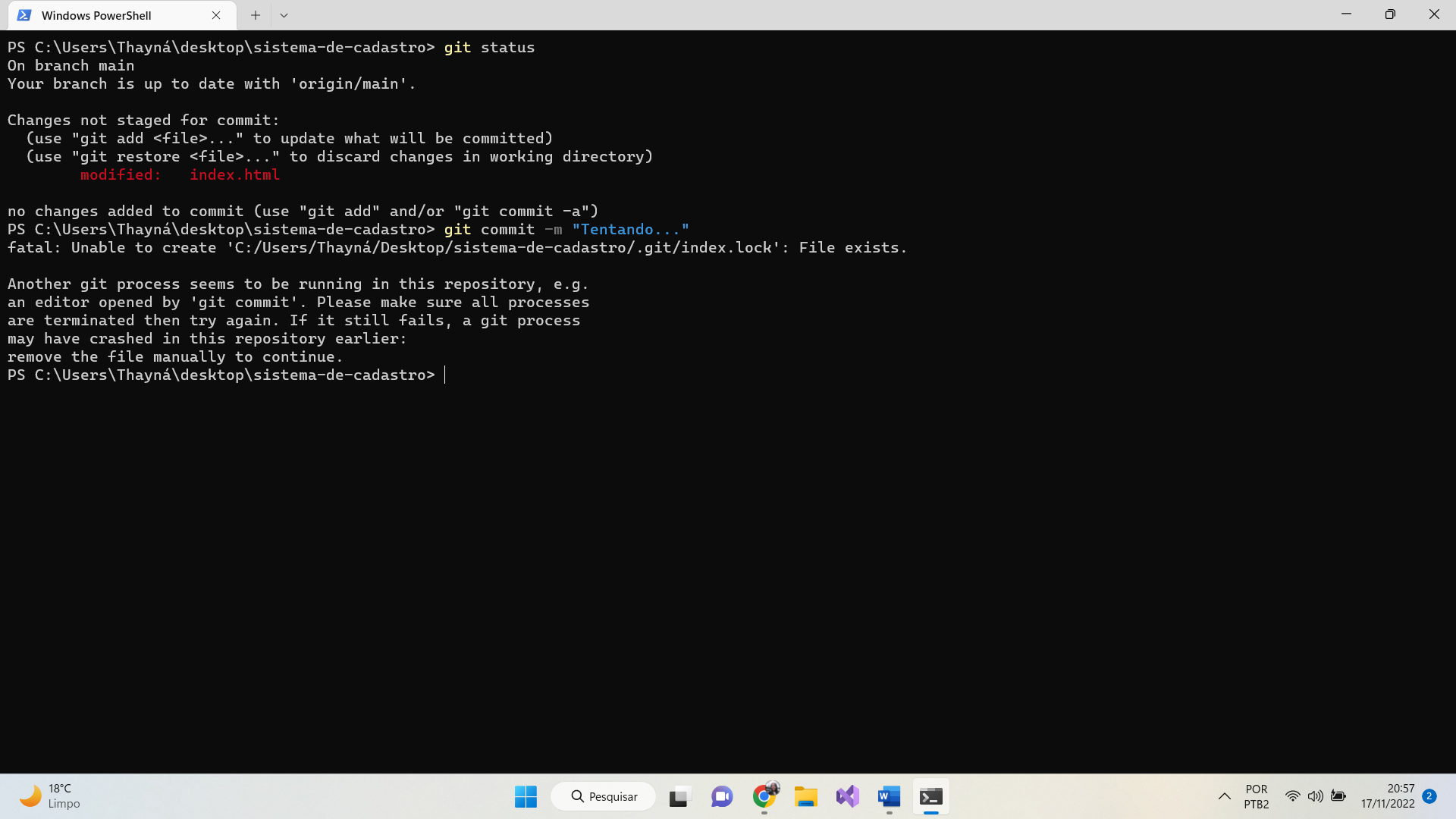
Task: Open Visual Studio from taskbar
Action: point(847,796)
